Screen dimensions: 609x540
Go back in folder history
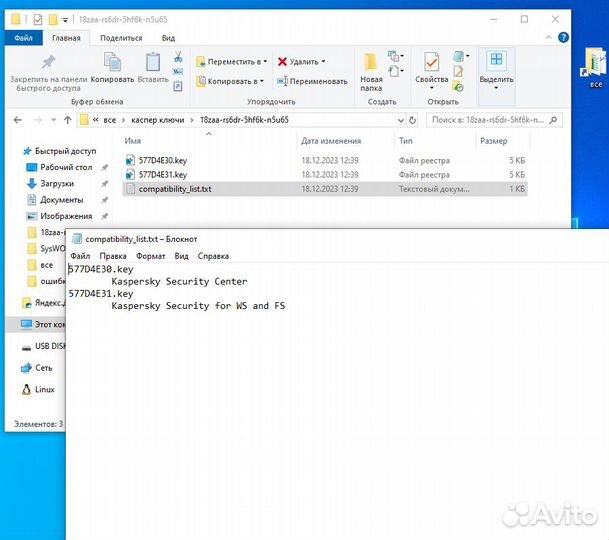click(17, 120)
